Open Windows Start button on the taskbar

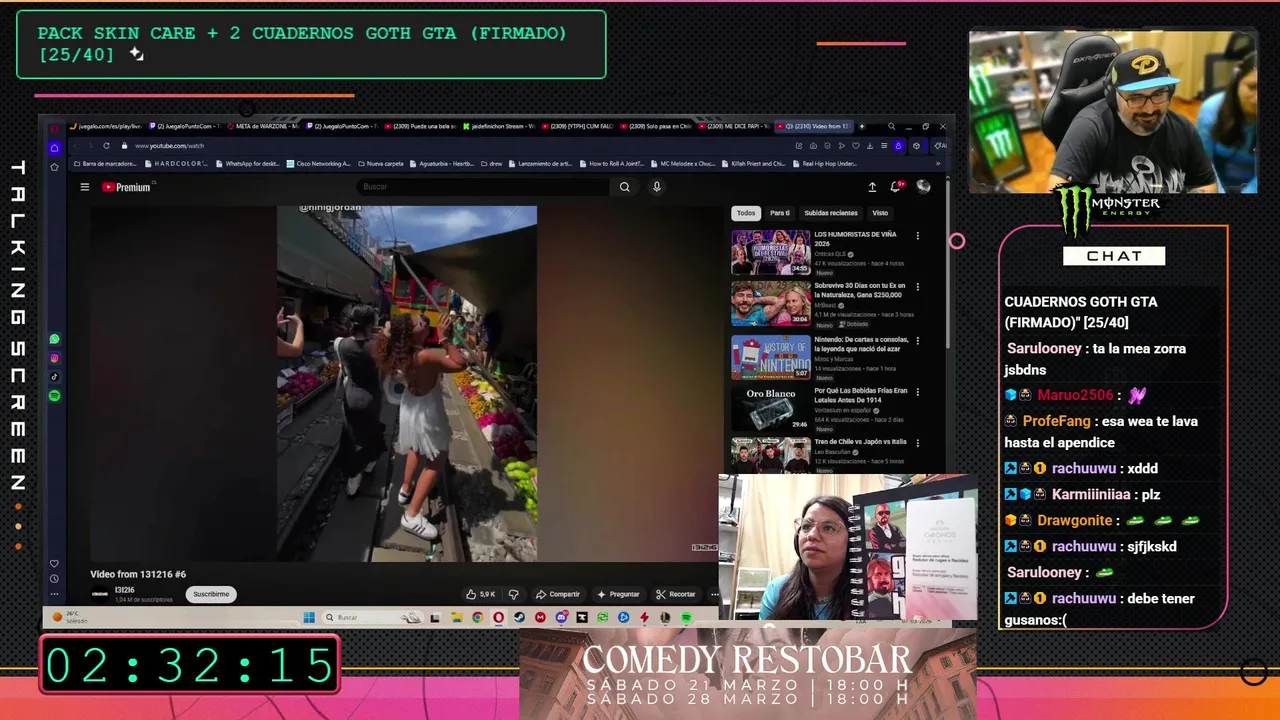click(x=309, y=617)
